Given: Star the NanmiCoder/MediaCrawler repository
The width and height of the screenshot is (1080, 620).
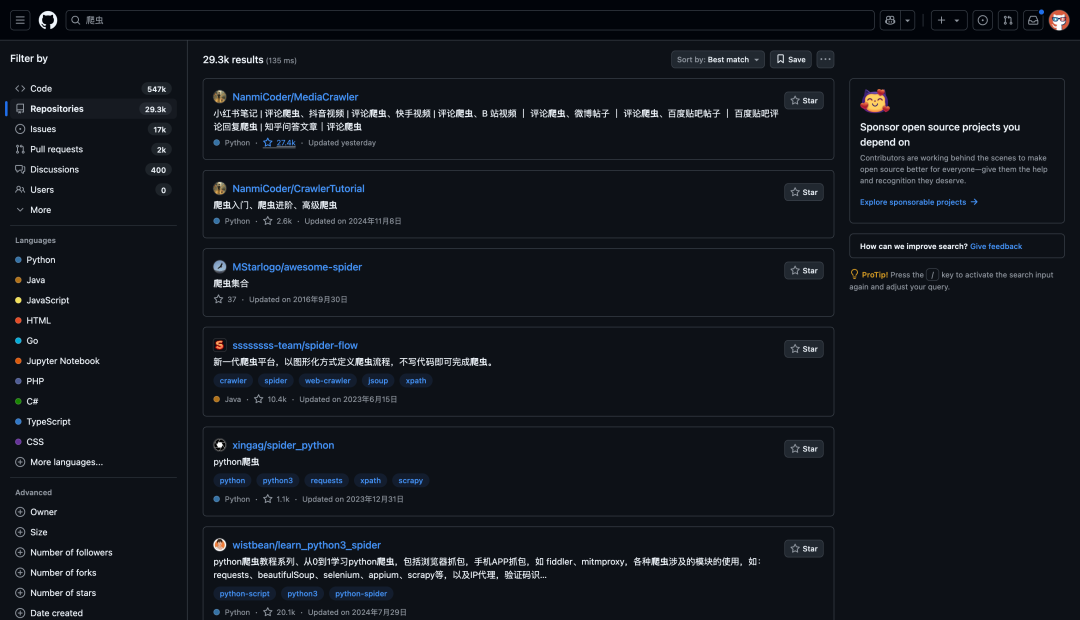Looking at the screenshot, I should click(x=804, y=101).
